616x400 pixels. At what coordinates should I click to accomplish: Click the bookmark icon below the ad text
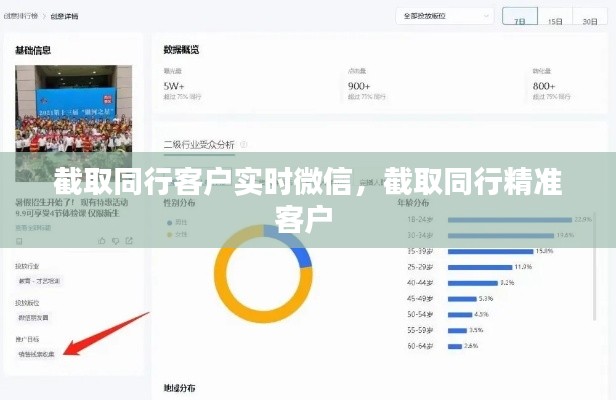click(x=19, y=240)
